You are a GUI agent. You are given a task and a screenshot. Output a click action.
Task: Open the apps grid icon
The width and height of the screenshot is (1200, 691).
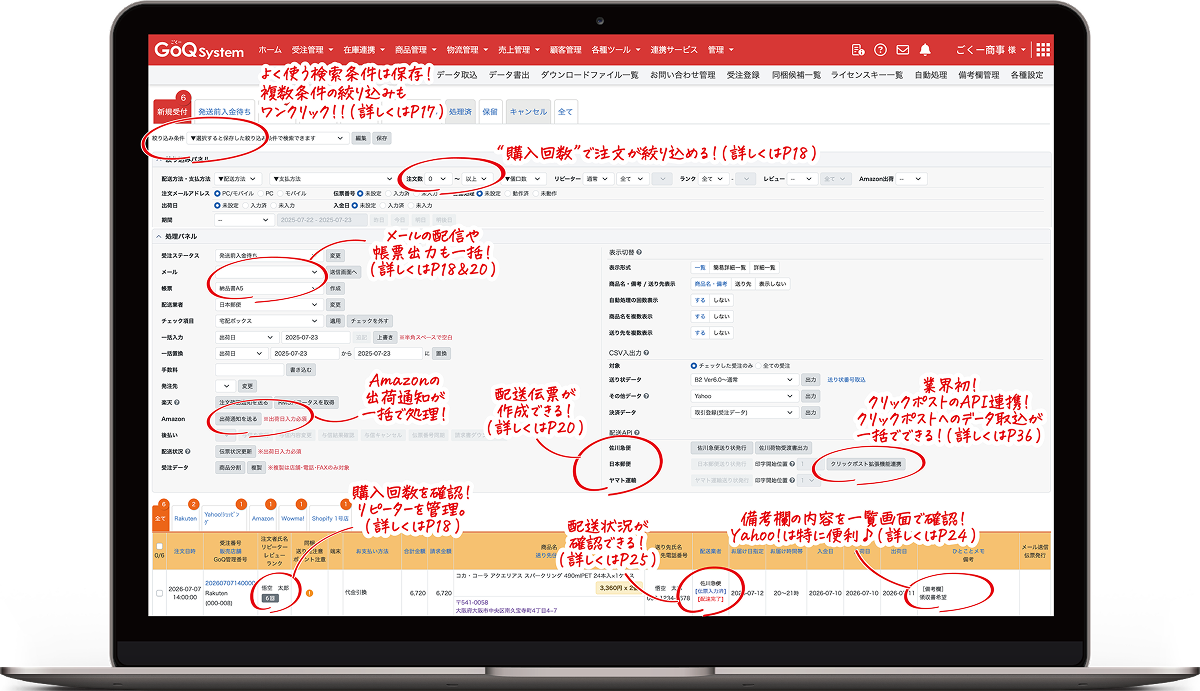tap(1043, 50)
